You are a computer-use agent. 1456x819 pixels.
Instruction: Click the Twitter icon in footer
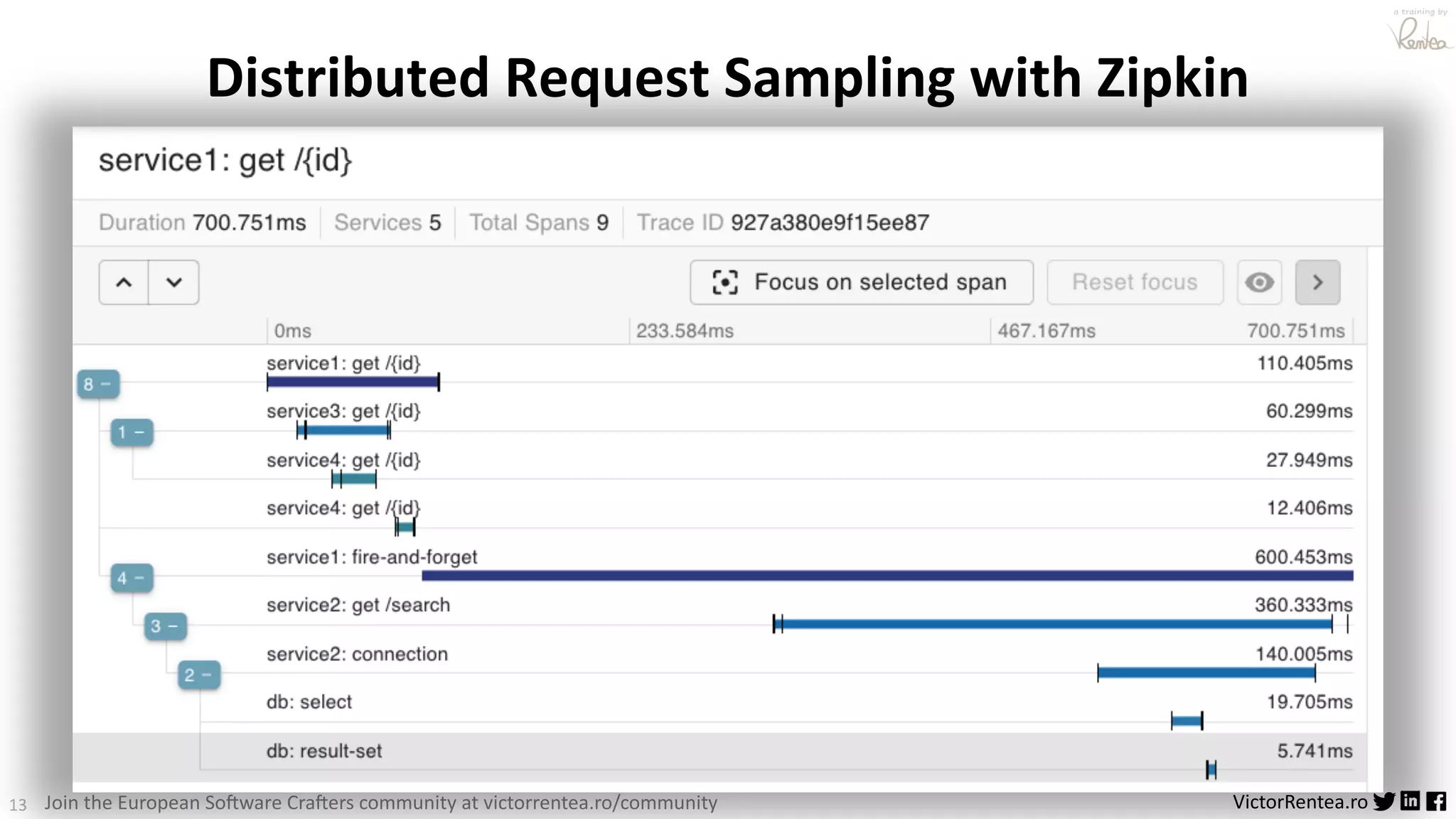(1384, 802)
